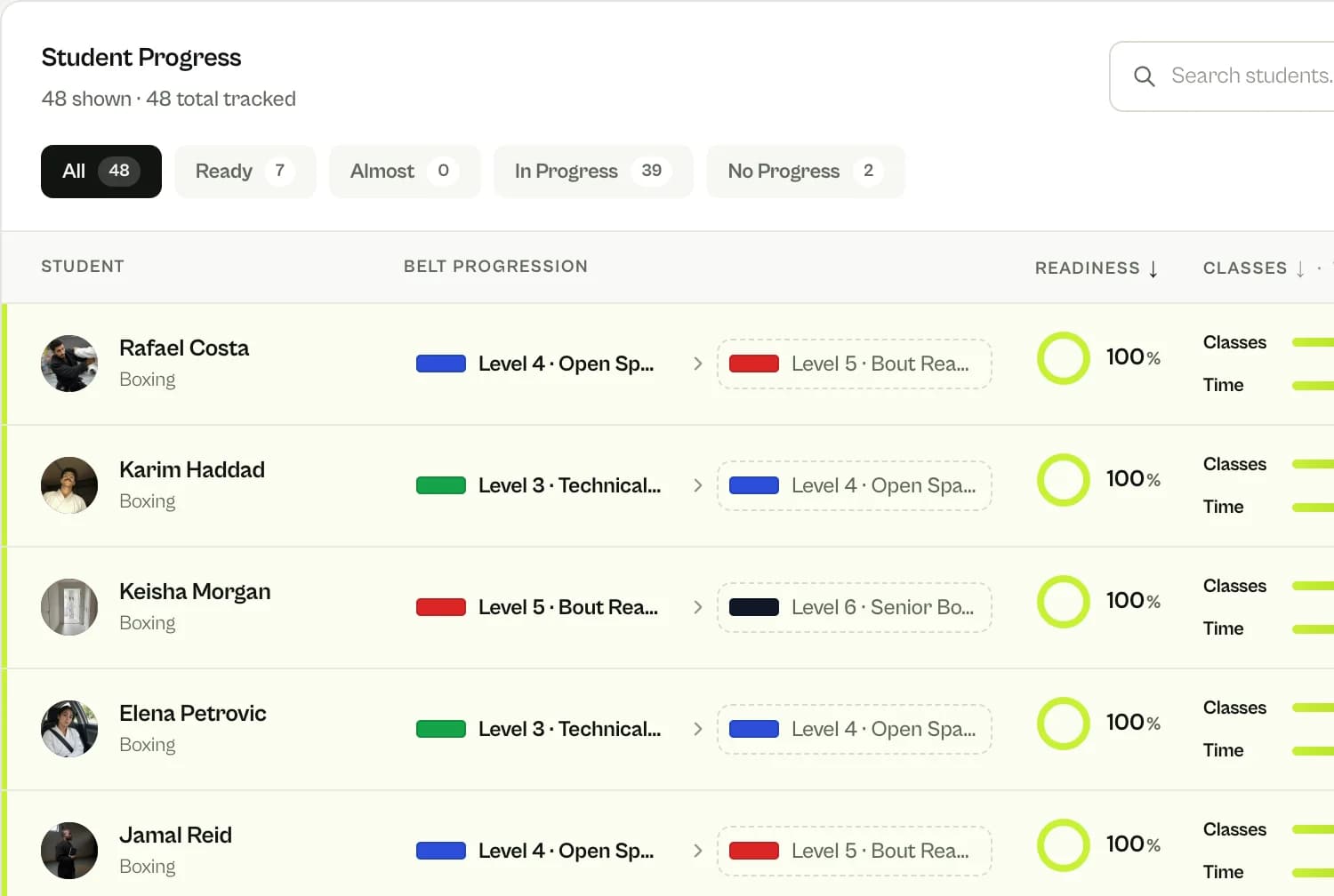The width and height of the screenshot is (1334, 896).
Task: Click Jamal Reid's belt progression chevron
Action: (697, 851)
